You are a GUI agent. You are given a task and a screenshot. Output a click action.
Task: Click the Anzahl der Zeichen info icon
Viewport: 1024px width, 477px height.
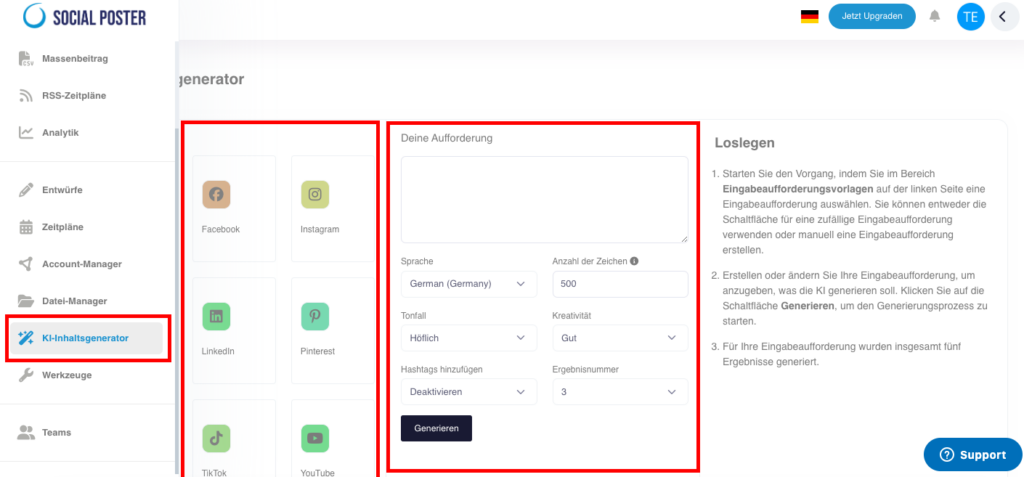(634, 261)
